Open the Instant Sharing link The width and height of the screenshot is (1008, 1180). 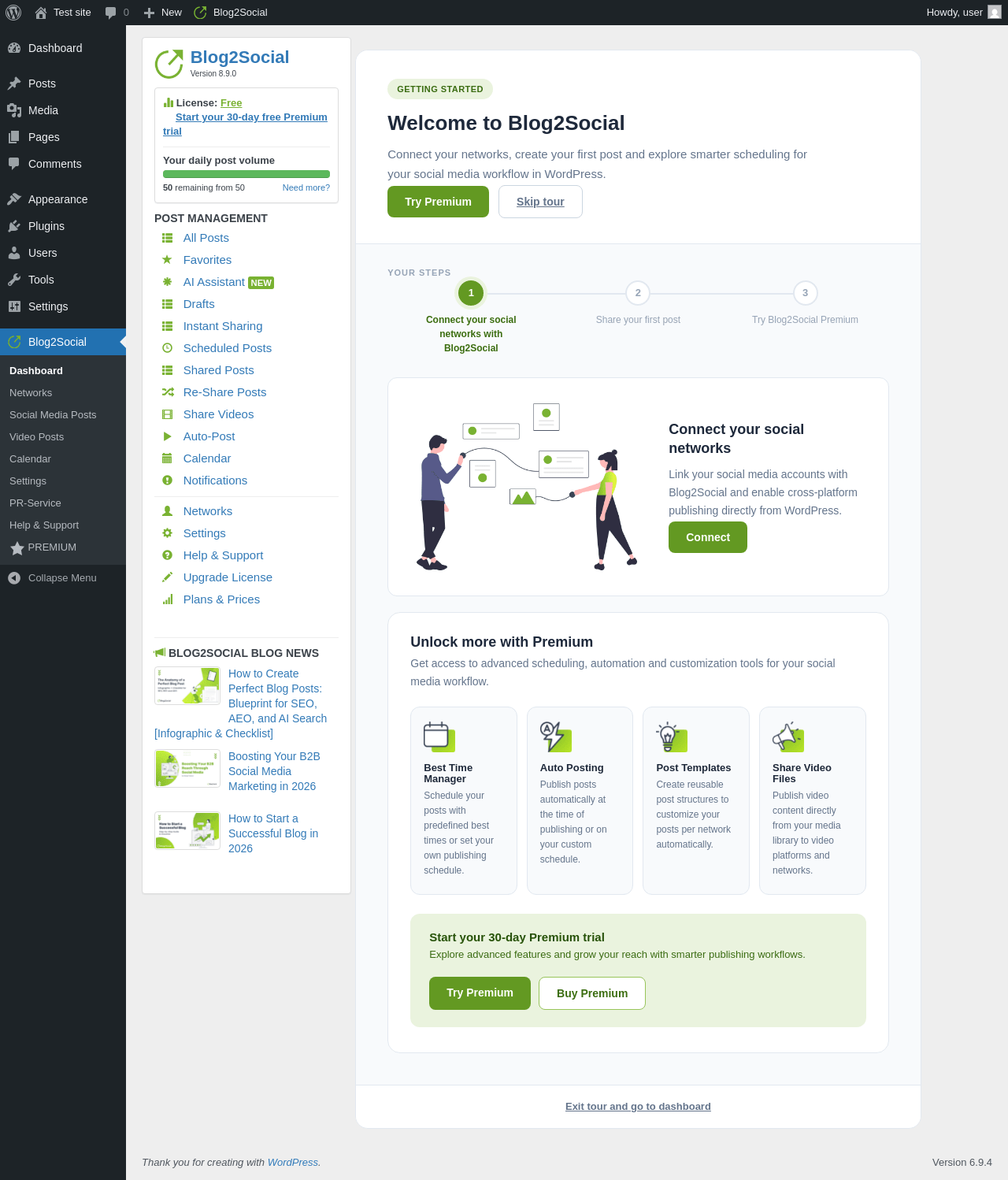pyautogui.click(x=223, y=326)
